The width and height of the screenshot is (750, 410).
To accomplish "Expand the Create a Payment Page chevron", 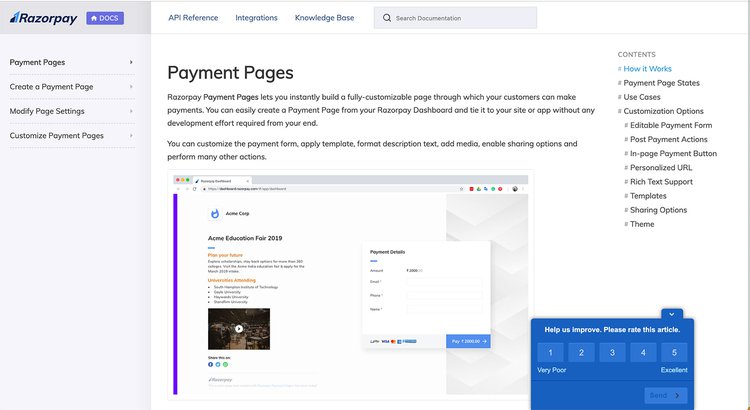I will (131, 87).
